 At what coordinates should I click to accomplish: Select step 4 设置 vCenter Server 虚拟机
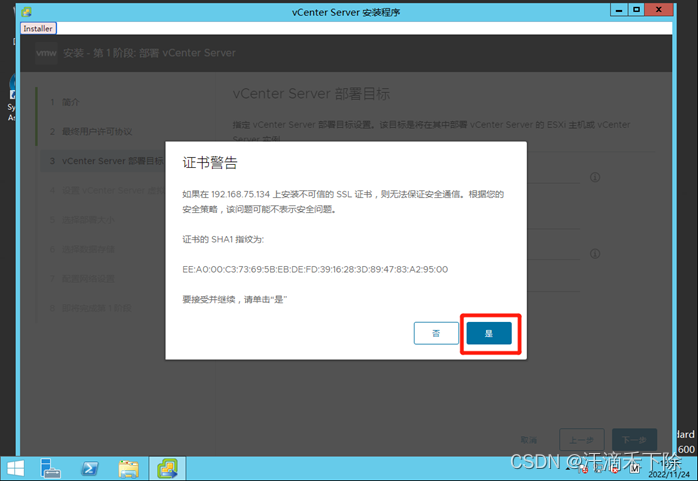click(106, 190)
